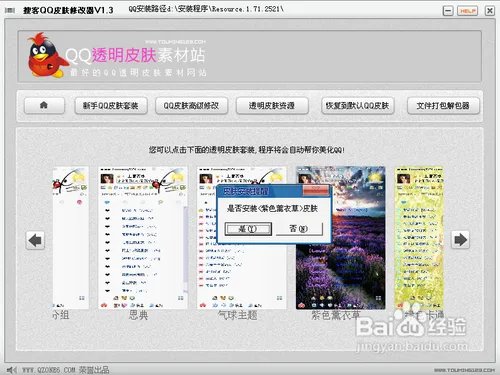Toggle the speaker icon in status bar

point(12,370)
